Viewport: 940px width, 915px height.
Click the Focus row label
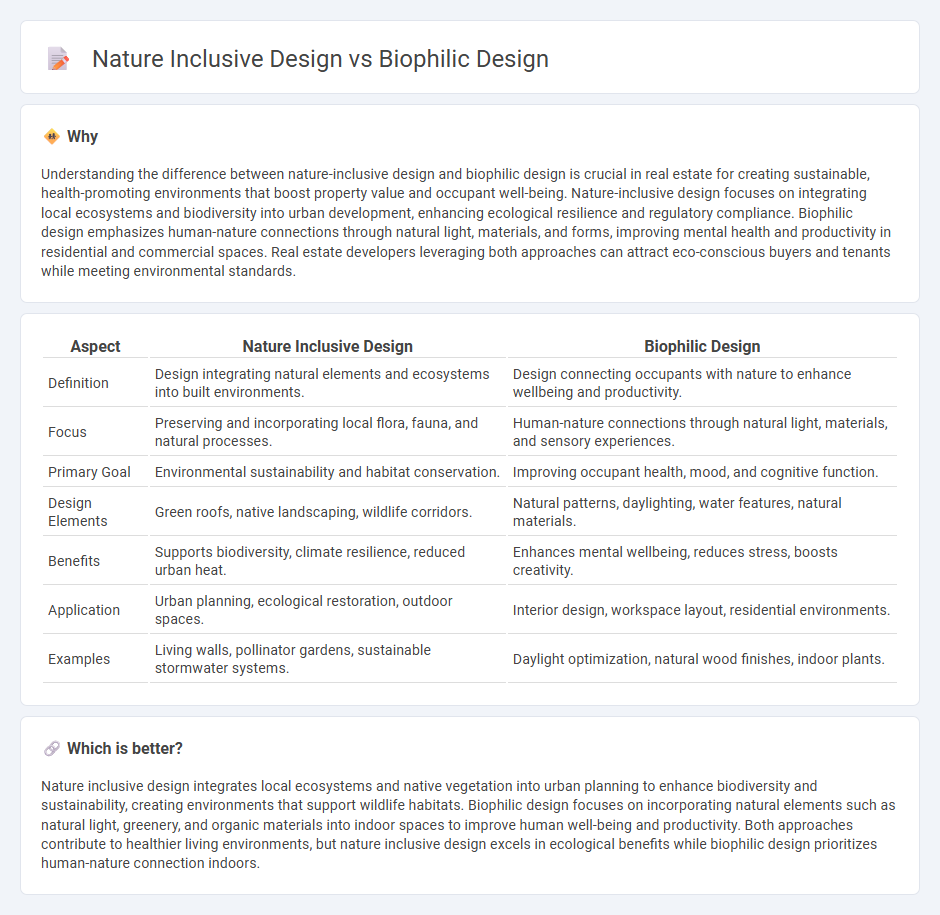[x=67, y=432]
